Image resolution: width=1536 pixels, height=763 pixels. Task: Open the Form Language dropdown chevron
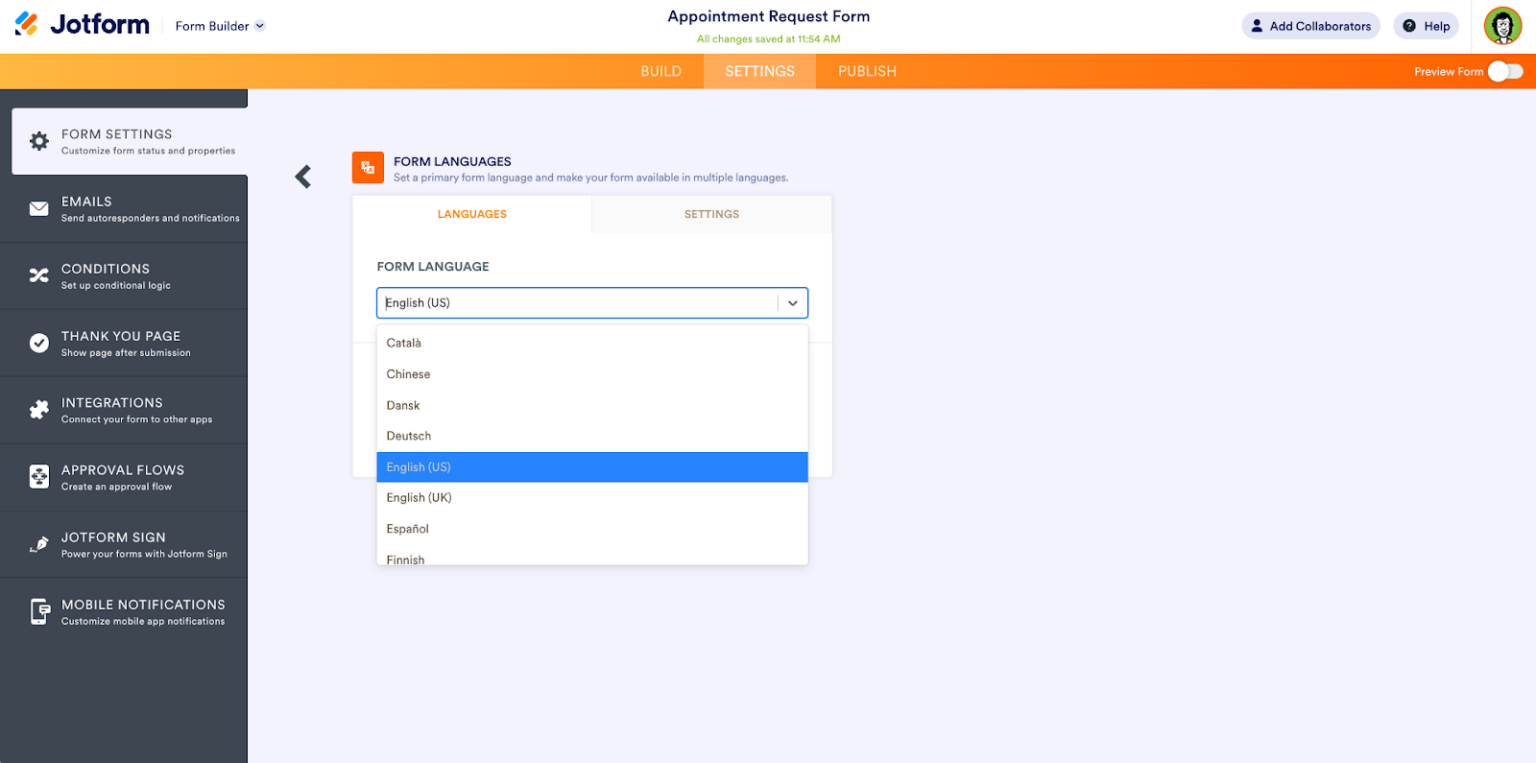(793, 302)
